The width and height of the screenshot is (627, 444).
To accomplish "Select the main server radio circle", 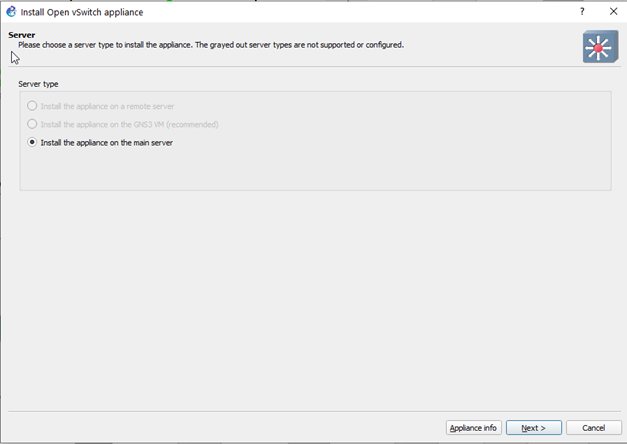I will [x=32, y=142].
